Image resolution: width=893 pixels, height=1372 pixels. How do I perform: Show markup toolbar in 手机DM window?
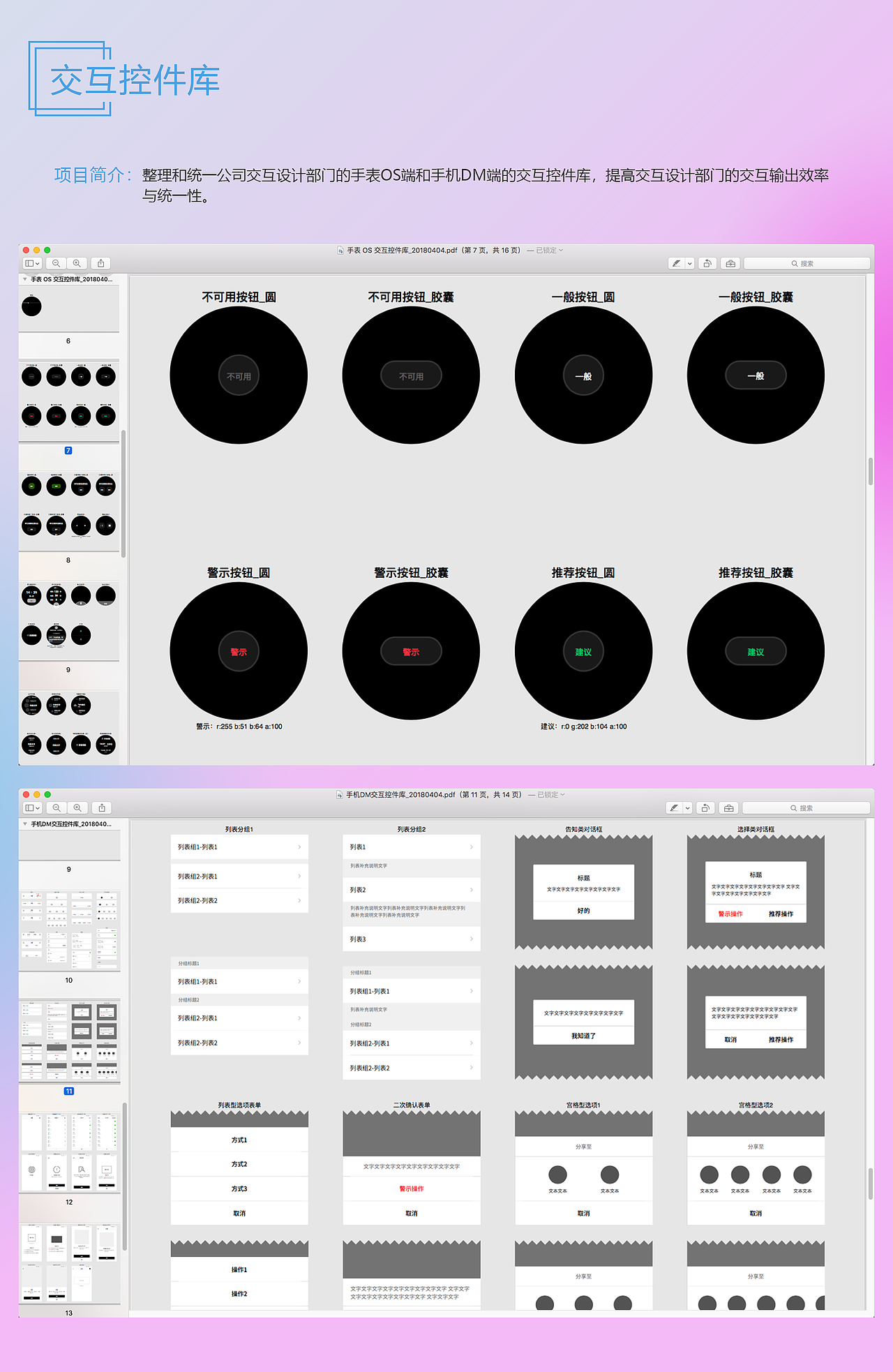[x=728, y=807]
